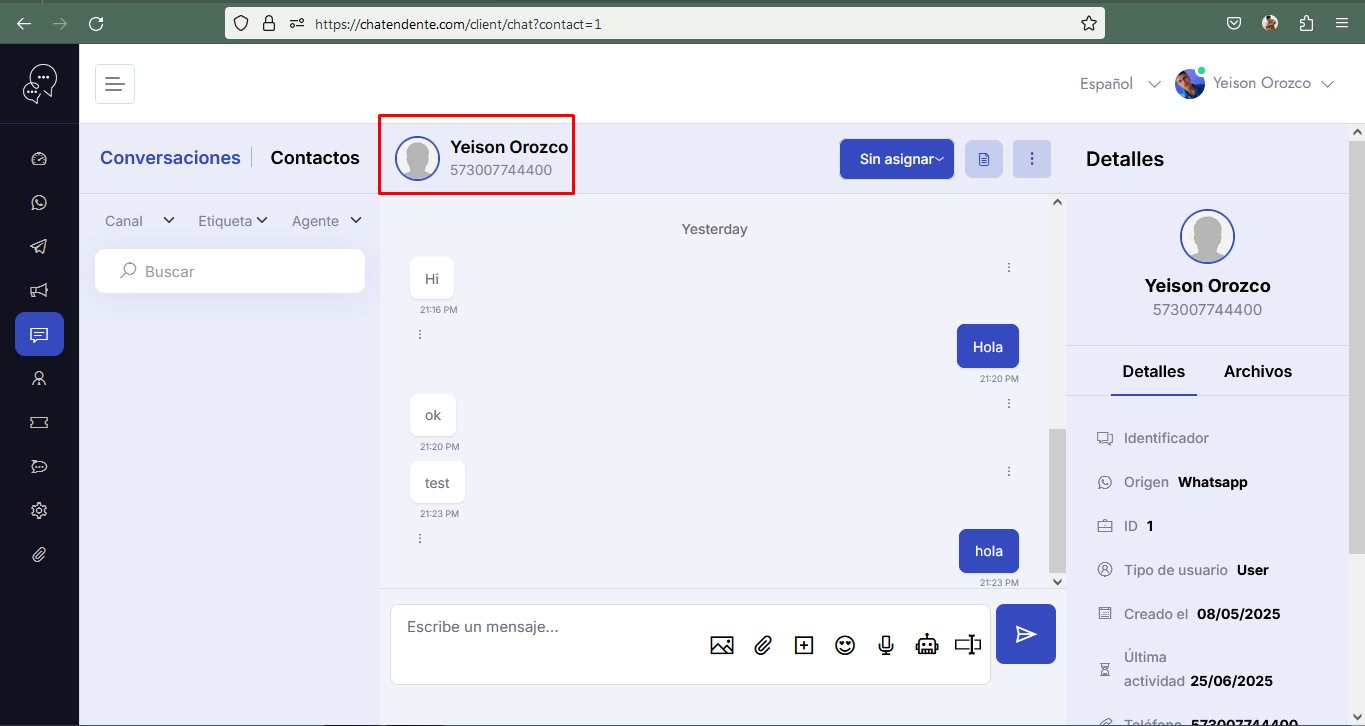Click the browser shield tracking protection icon
The image size is (1365, 726).
[x=240, y=23]
